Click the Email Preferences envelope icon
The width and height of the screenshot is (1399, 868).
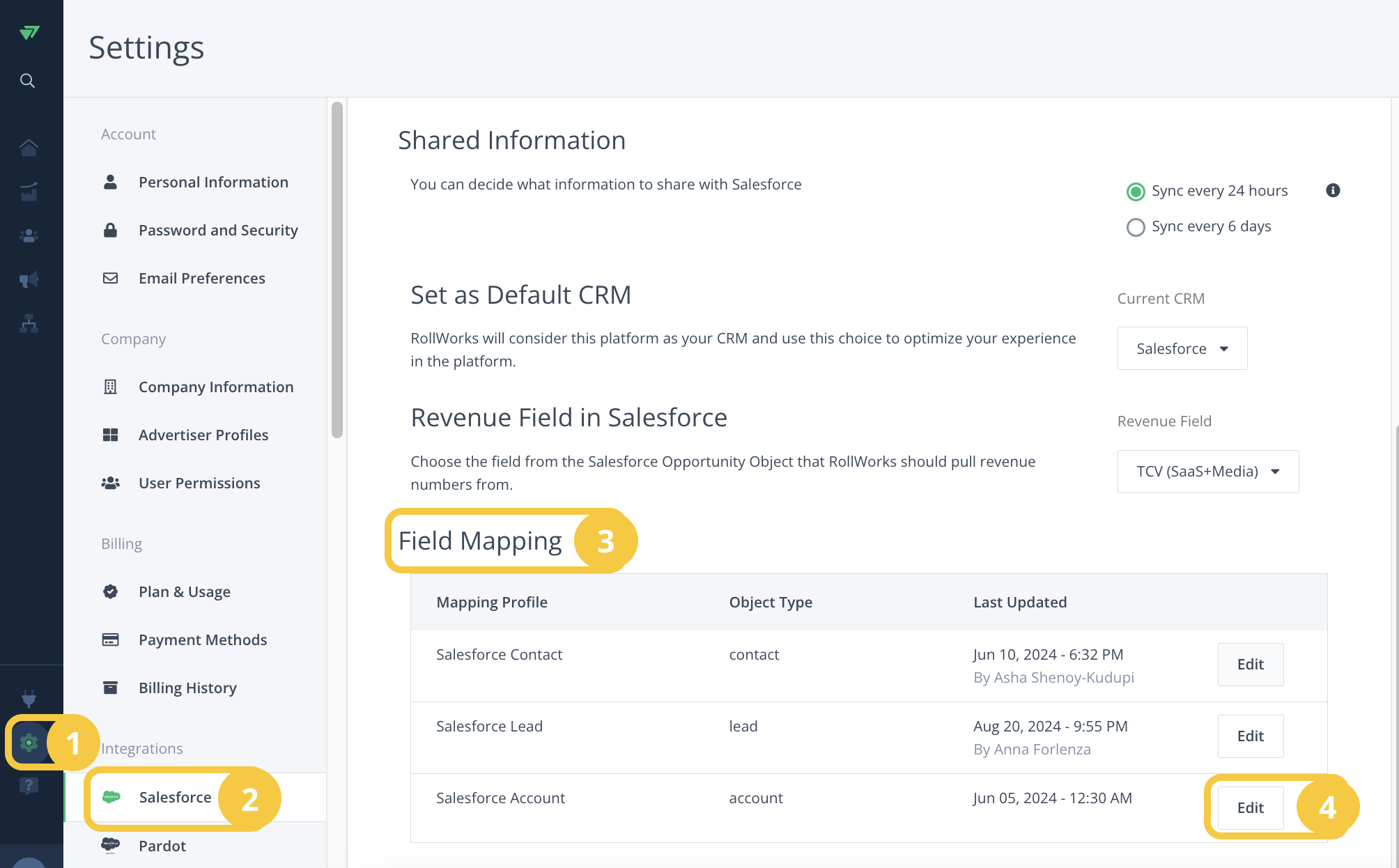(110, 278)
